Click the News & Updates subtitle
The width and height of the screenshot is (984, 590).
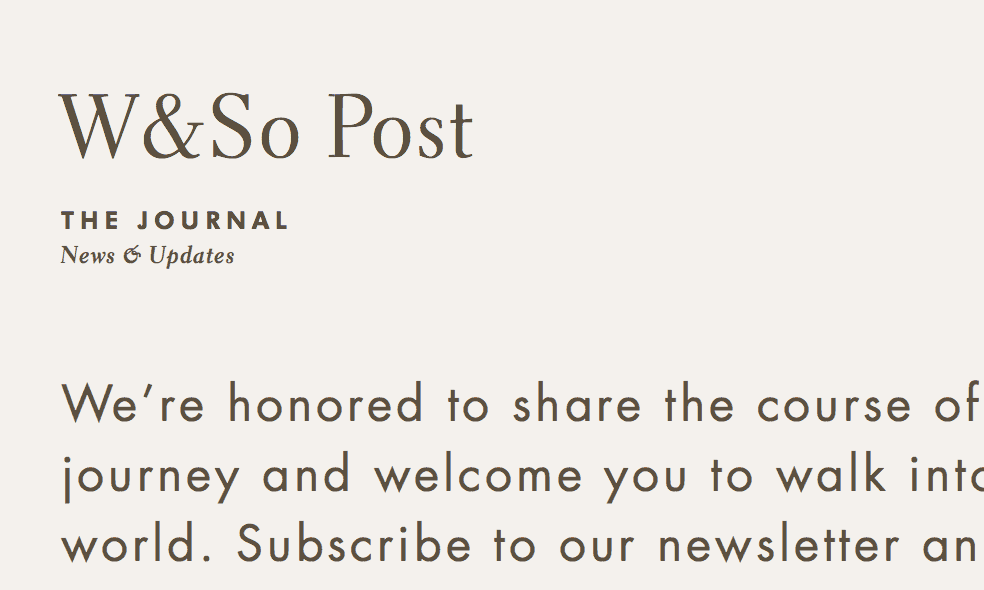coord(147,256)
